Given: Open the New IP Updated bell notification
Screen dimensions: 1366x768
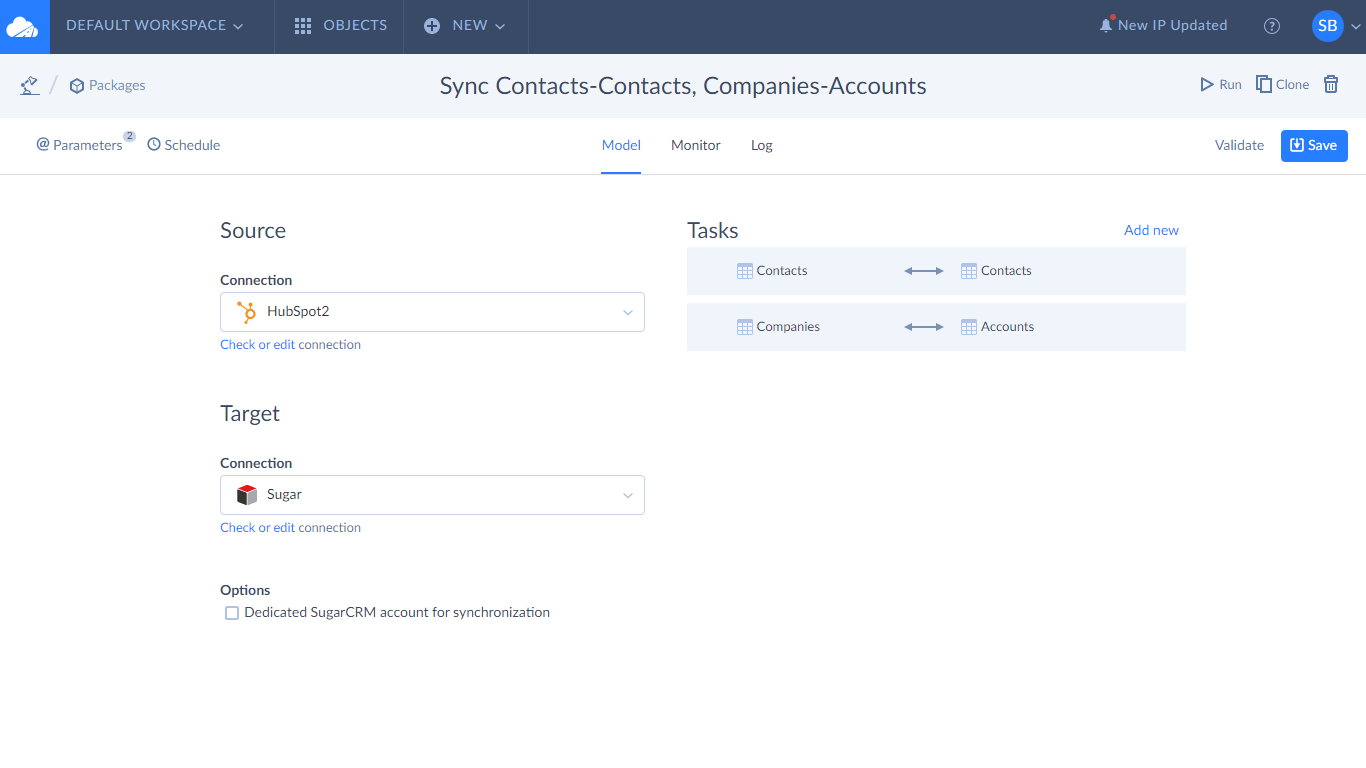Looking at the screenshot, I should [x=1162, y=26].
